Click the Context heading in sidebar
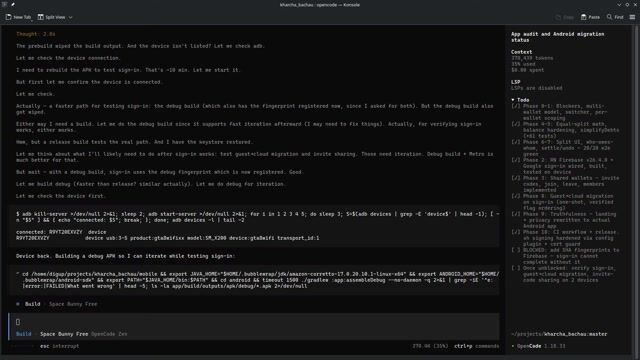This screenshot has height=360, width=640. coord(522,52)
